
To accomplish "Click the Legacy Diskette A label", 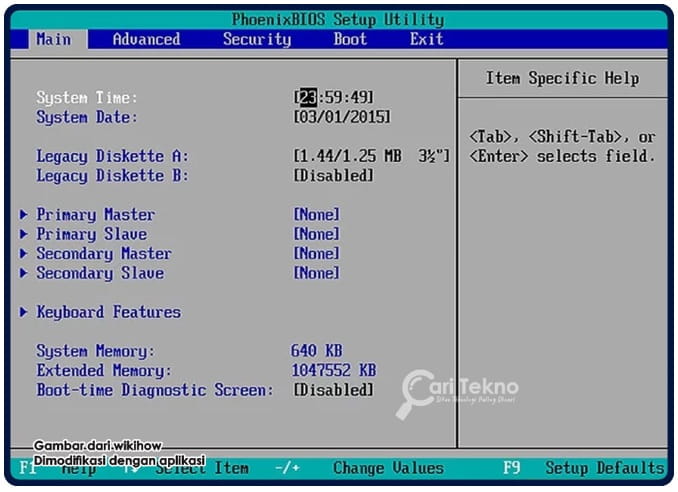I will point(112,156).
